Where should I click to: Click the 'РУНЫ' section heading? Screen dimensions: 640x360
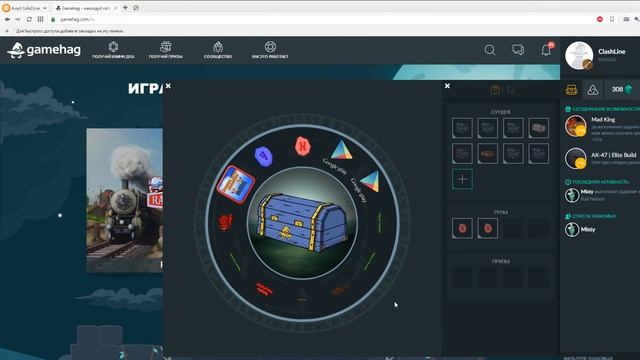tap(500, 212)
